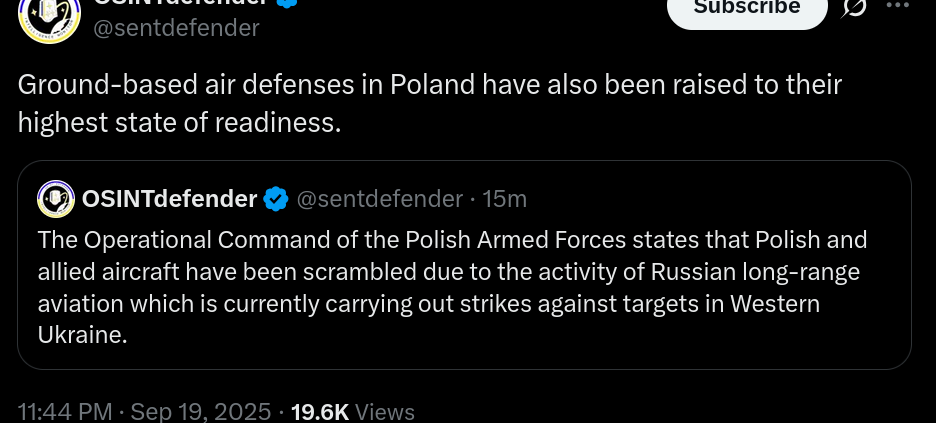Click the 11:44 PM · Sep 19, 2025 timestamp
Image resolution: width=936 pixels, height=423 pixels.
144,412
